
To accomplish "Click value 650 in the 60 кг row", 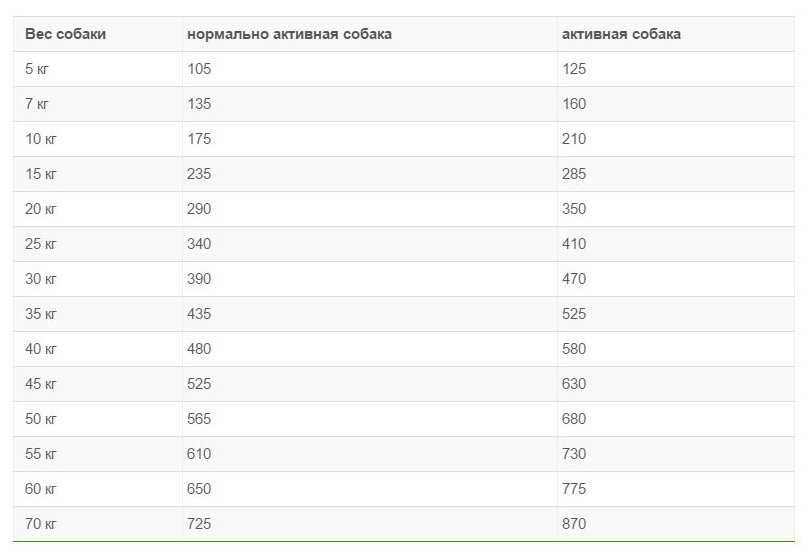I will pyautogui.click(x=199, y=489).
